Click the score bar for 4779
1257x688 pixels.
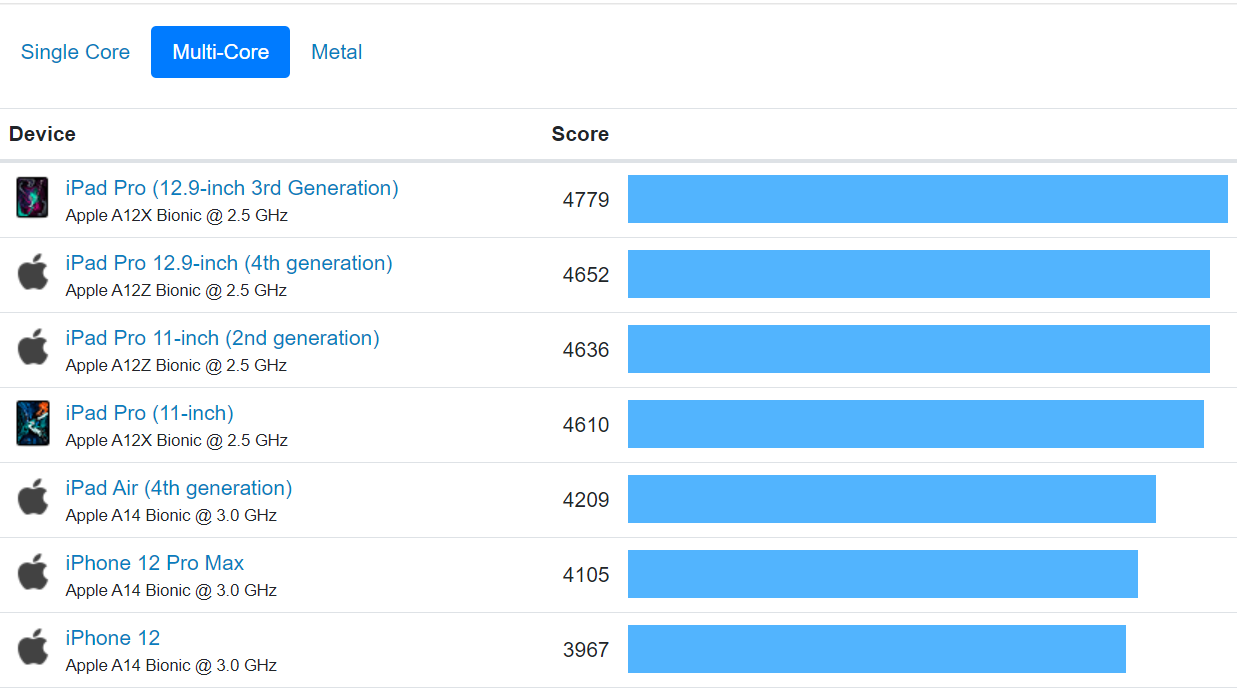(927, 199)
